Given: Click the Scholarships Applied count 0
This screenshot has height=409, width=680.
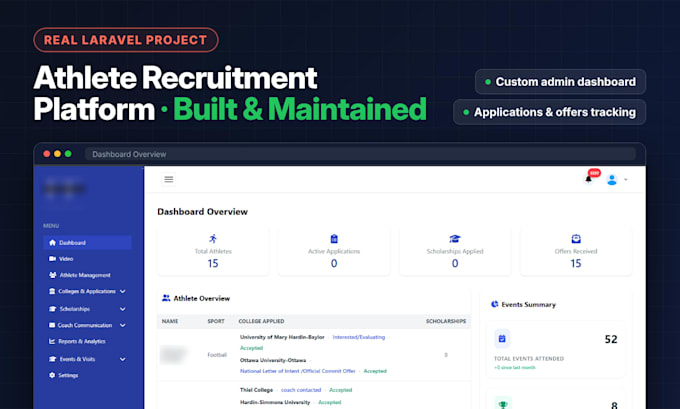Looking at the screenshot, I should (x=454, y=263).
